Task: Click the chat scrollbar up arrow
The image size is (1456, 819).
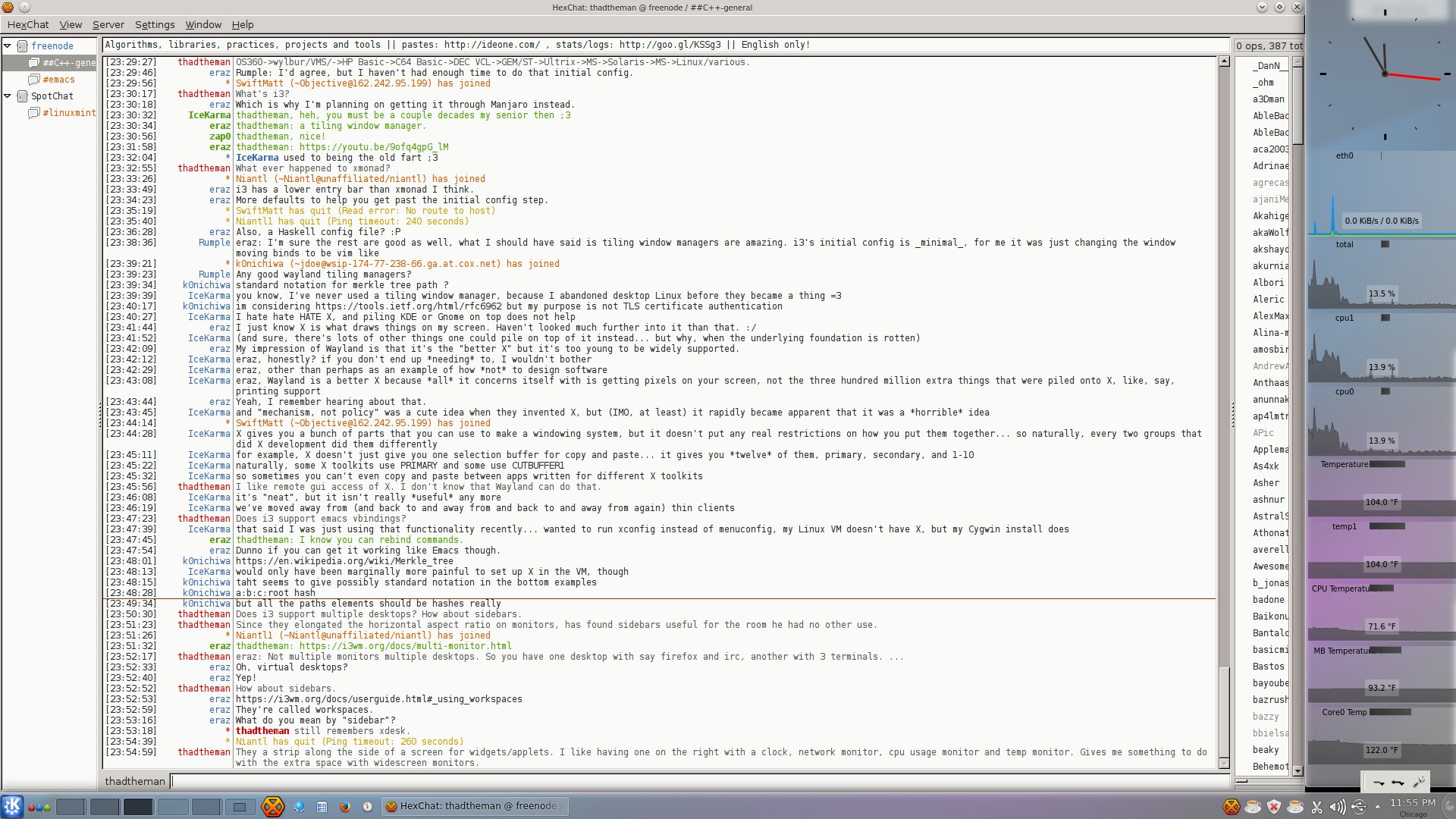Action: pos(1224,61)
